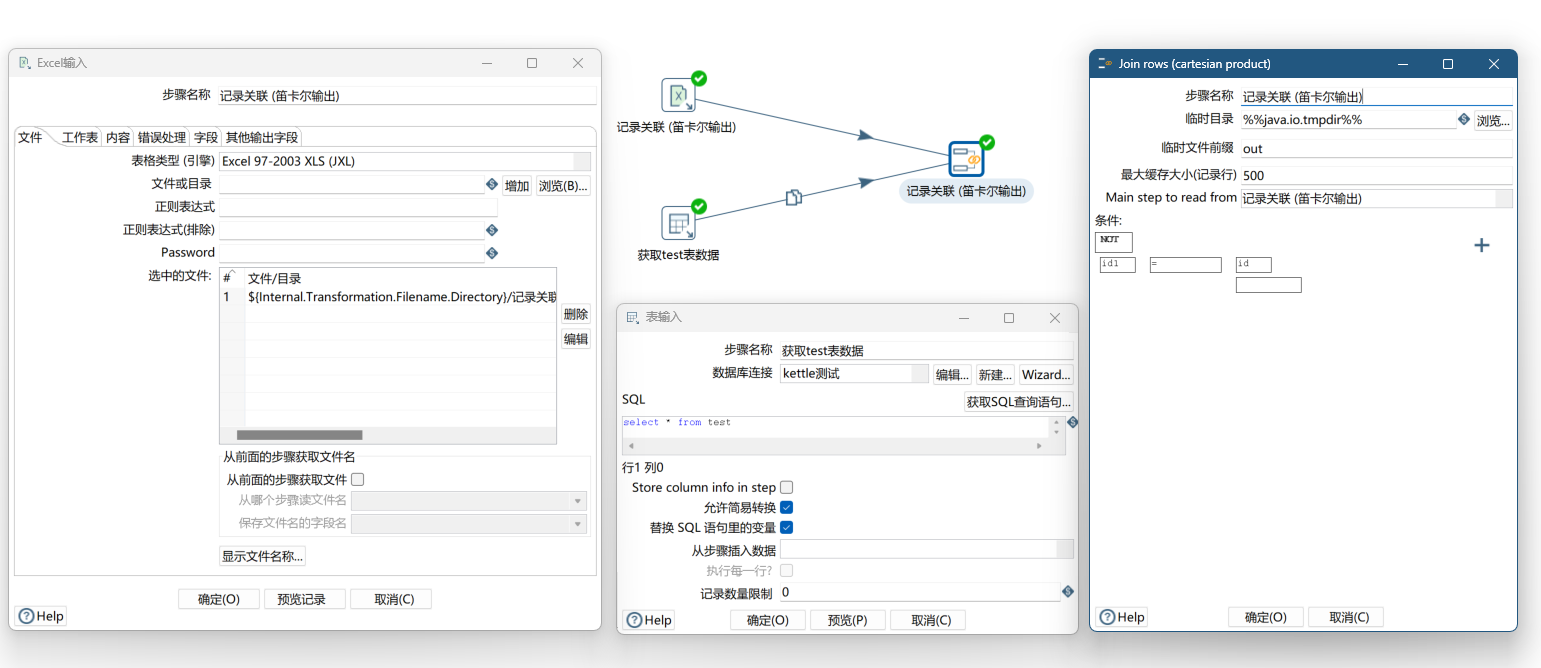Screen dimensions: 1541x668
Task: Click variable icon next to 临时目录 field
Action: (x=1464, y=120)
